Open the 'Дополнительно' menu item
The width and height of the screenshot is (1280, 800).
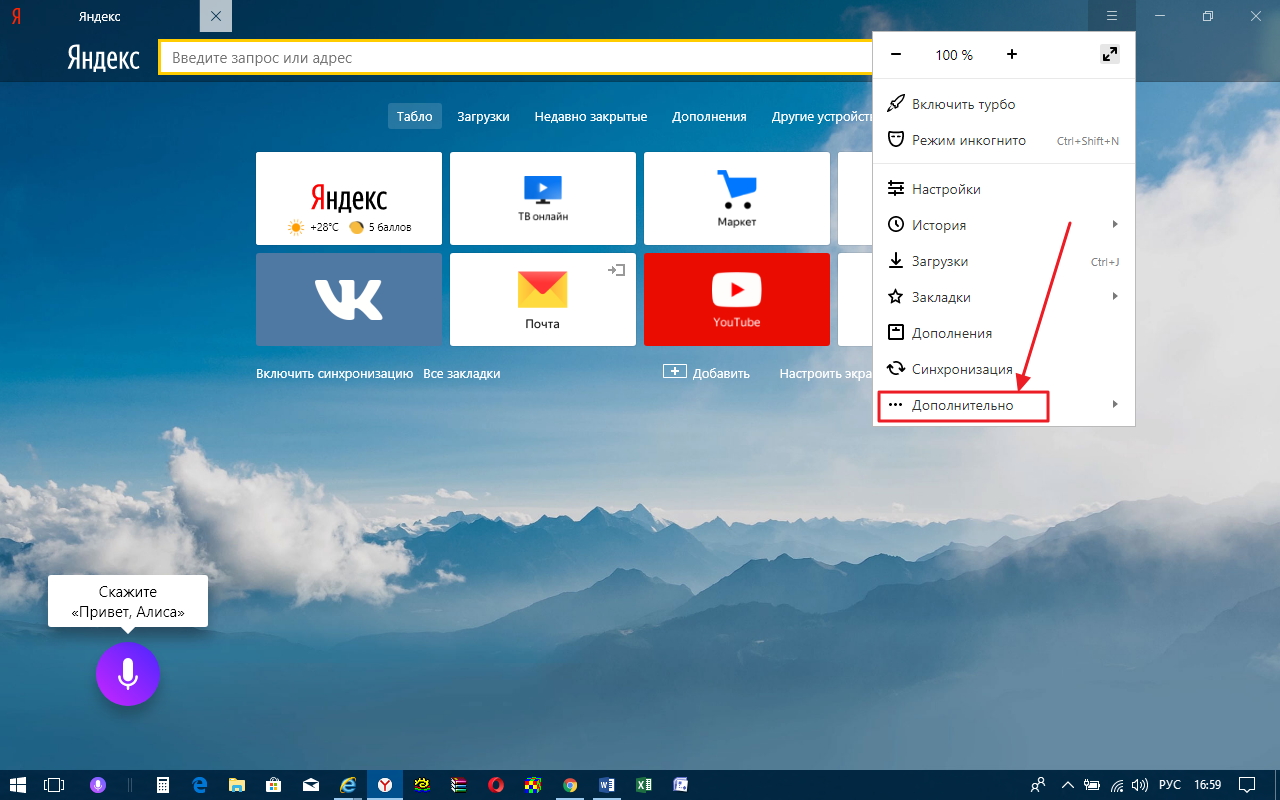pyautogui.click(x=1004, y=405)
